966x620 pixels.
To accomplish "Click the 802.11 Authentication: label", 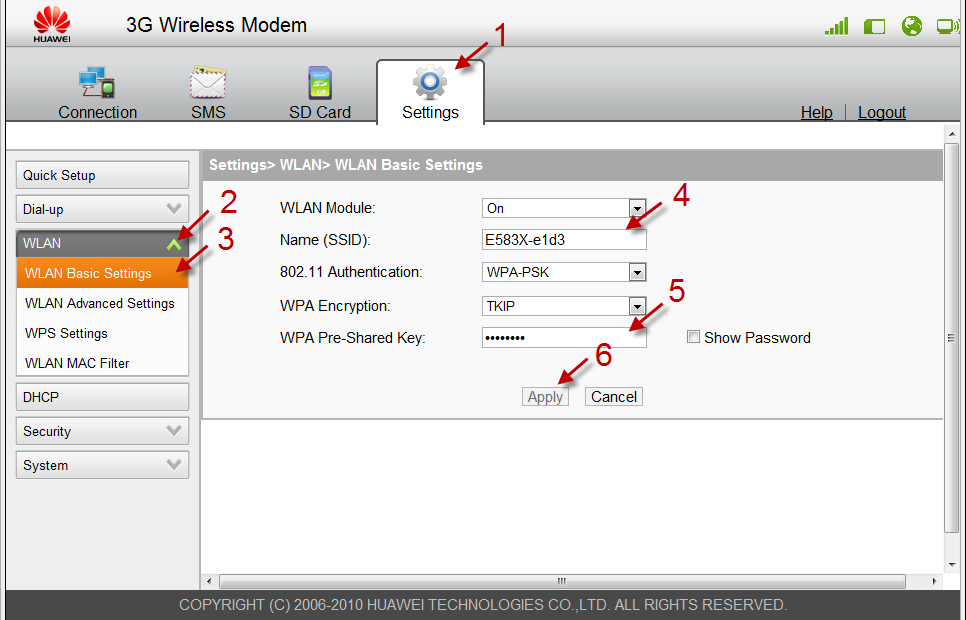I will tap(351, 272).
